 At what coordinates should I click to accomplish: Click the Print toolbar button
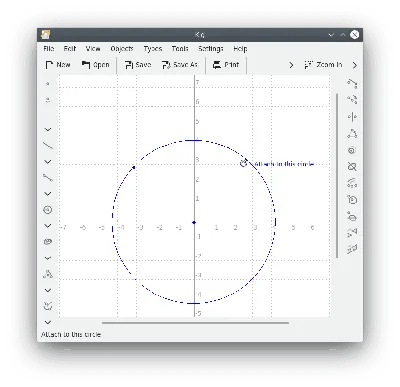pyautogui.click(x=226, y=65)
